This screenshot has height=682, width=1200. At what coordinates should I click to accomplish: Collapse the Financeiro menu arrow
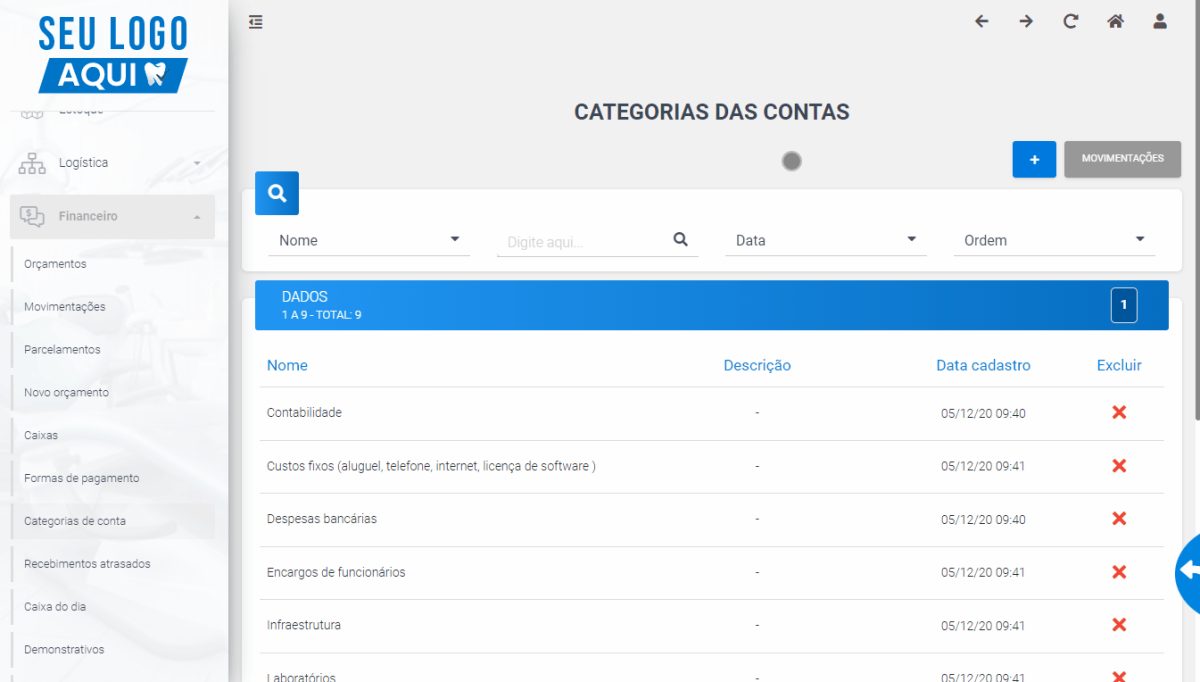tap(197, 217)
